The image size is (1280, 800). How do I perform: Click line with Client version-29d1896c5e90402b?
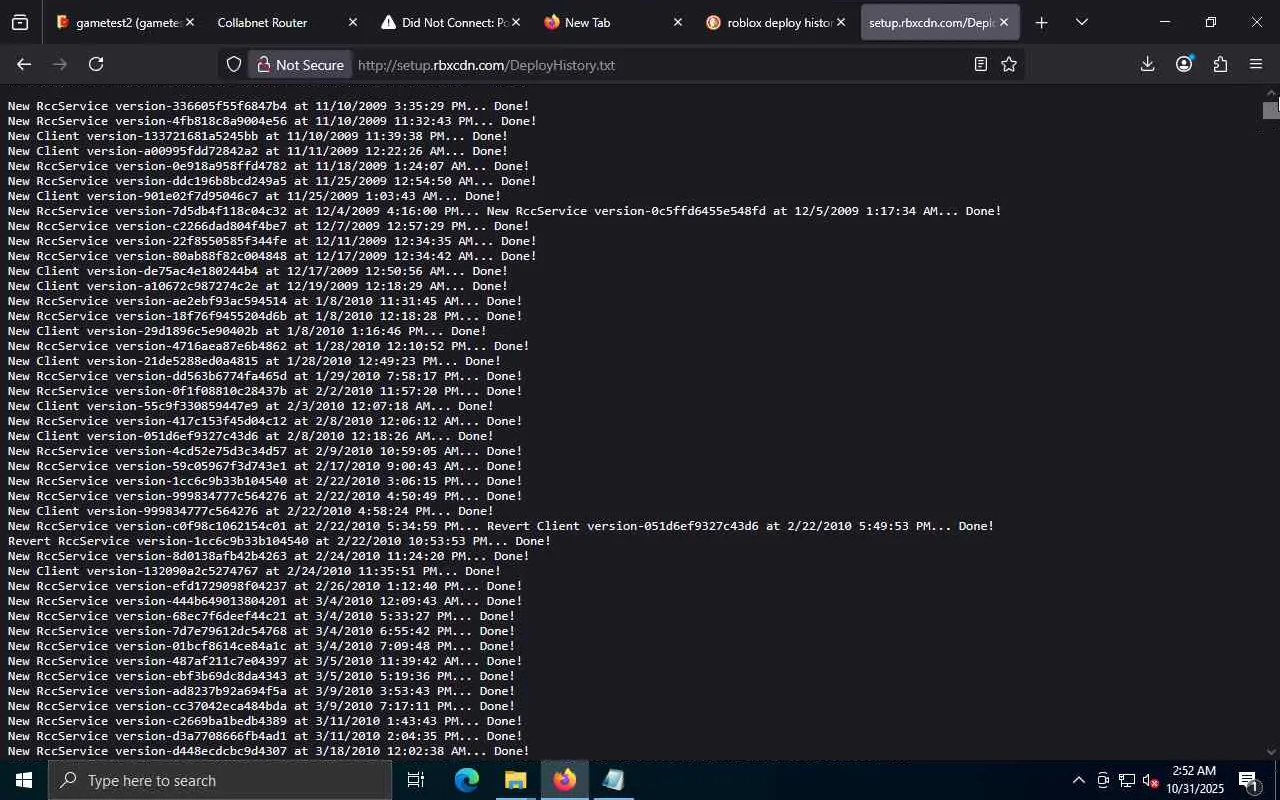click(248, 331)
